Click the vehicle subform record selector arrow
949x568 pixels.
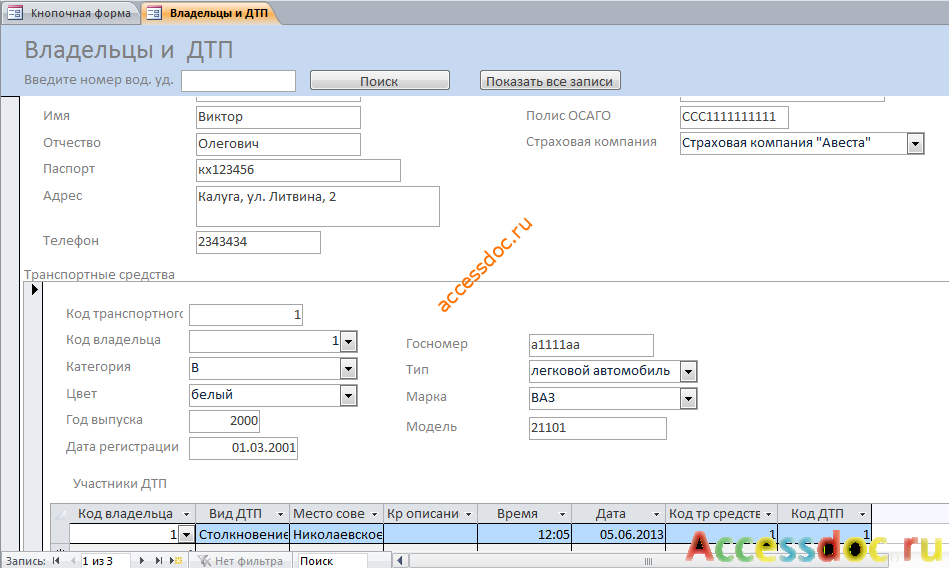(34, 289)
